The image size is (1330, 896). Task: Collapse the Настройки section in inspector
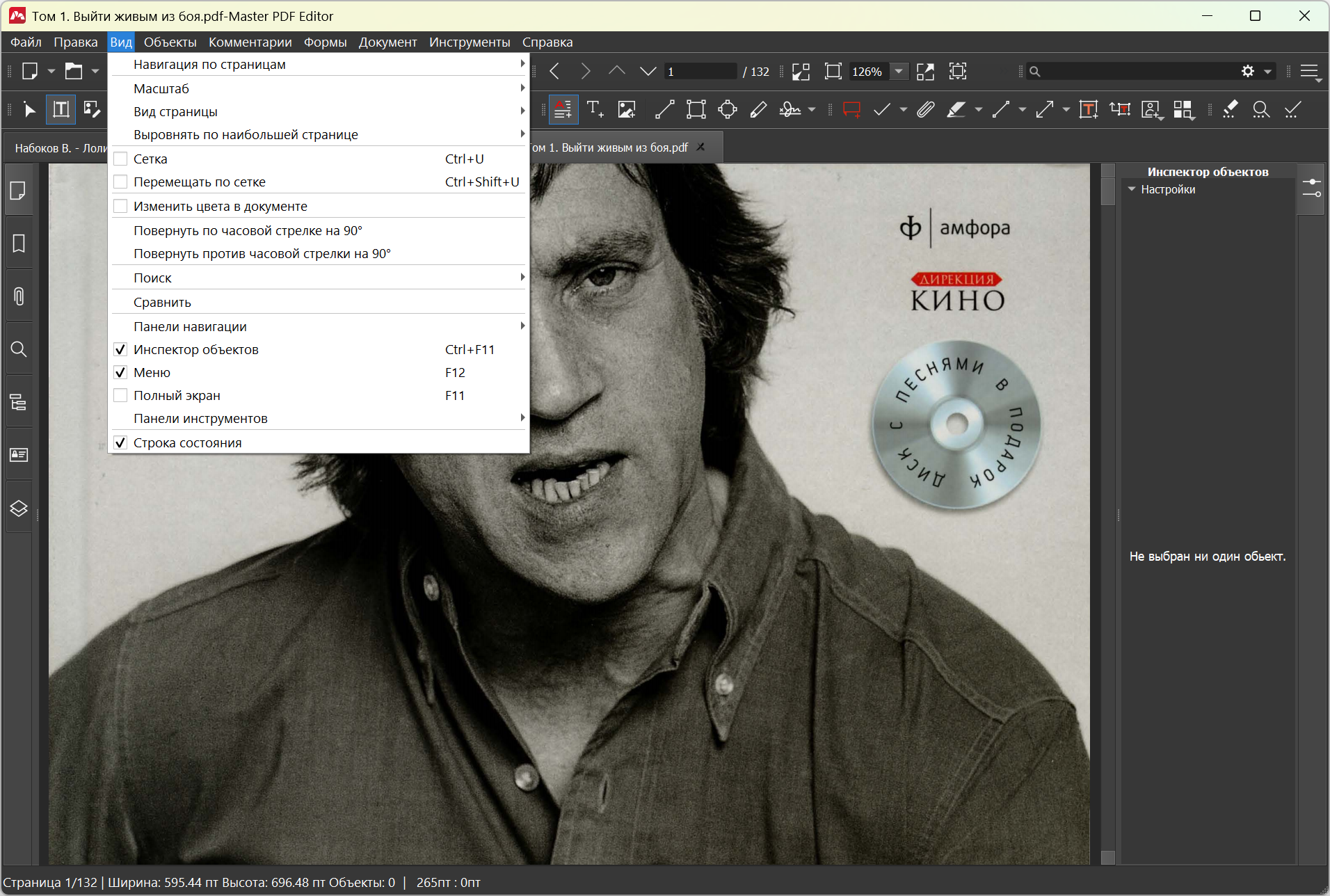(1132, 189)
